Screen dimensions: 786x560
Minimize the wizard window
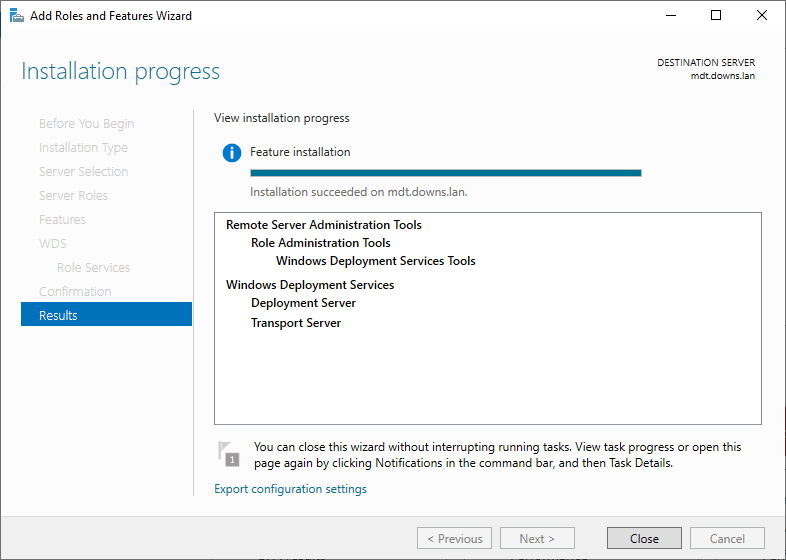coord(670,16)
